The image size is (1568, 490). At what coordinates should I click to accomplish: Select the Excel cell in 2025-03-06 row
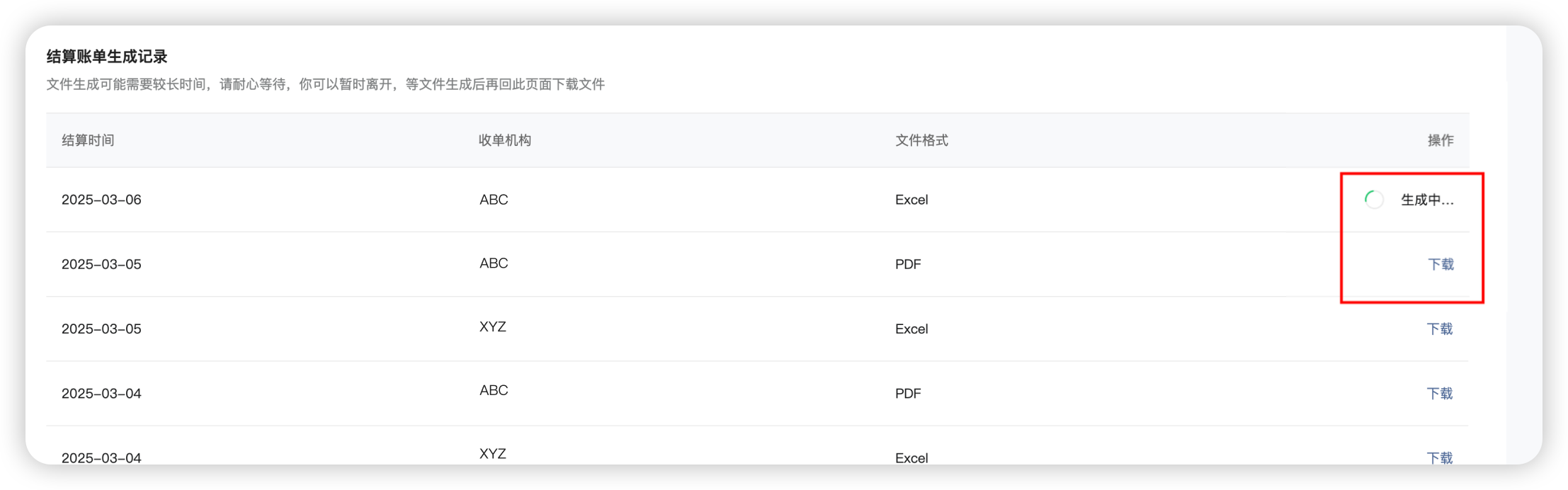[x=911, y=200]
